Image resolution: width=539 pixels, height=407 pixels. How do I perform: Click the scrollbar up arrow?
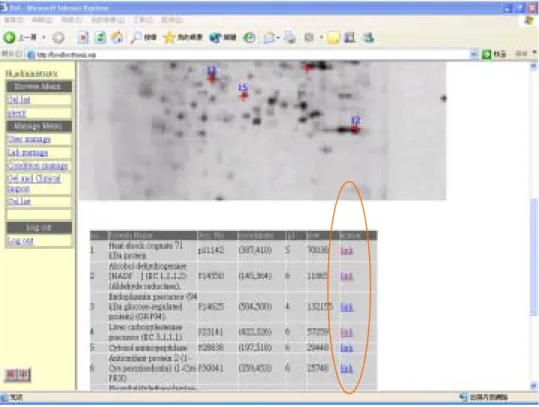(534, 66)
